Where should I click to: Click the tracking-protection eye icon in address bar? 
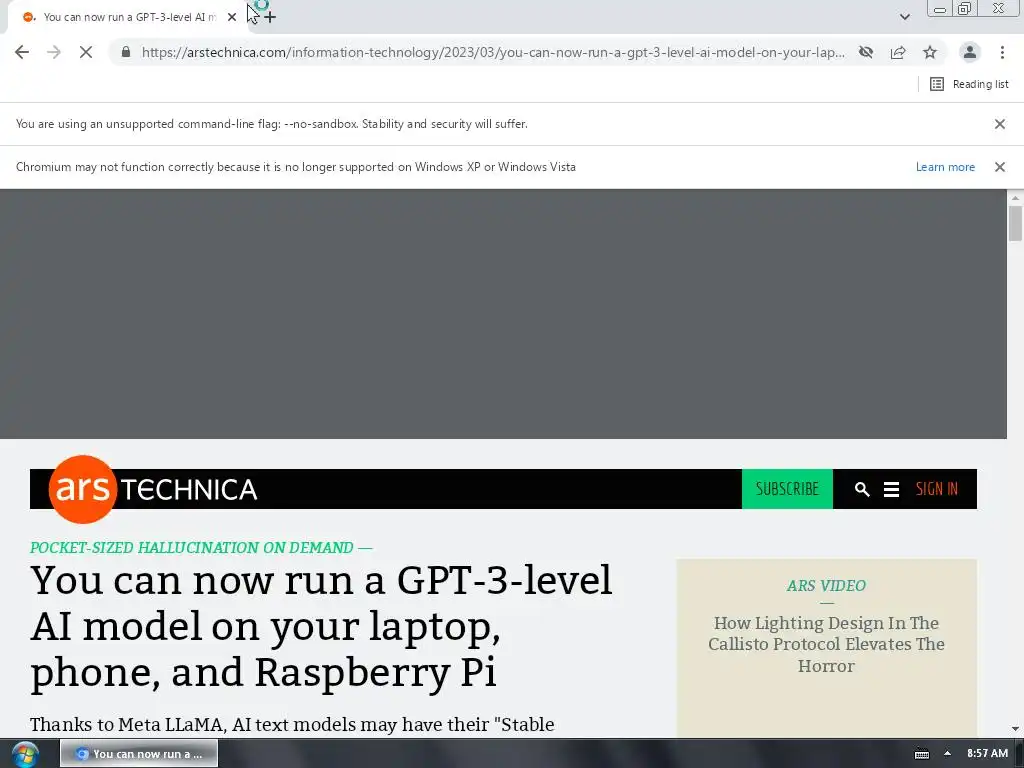866,52
